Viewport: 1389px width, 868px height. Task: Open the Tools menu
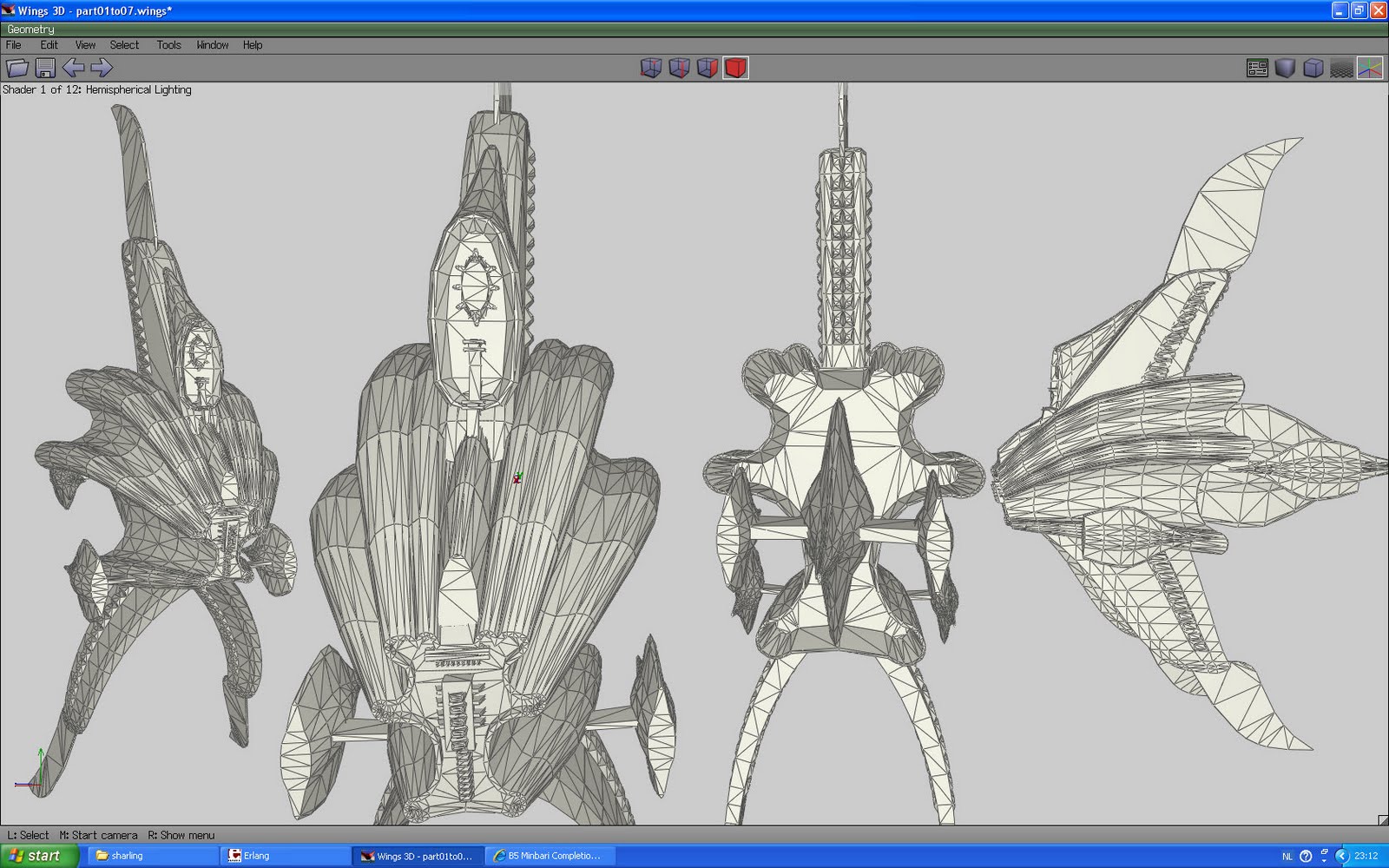pos(168,45)
